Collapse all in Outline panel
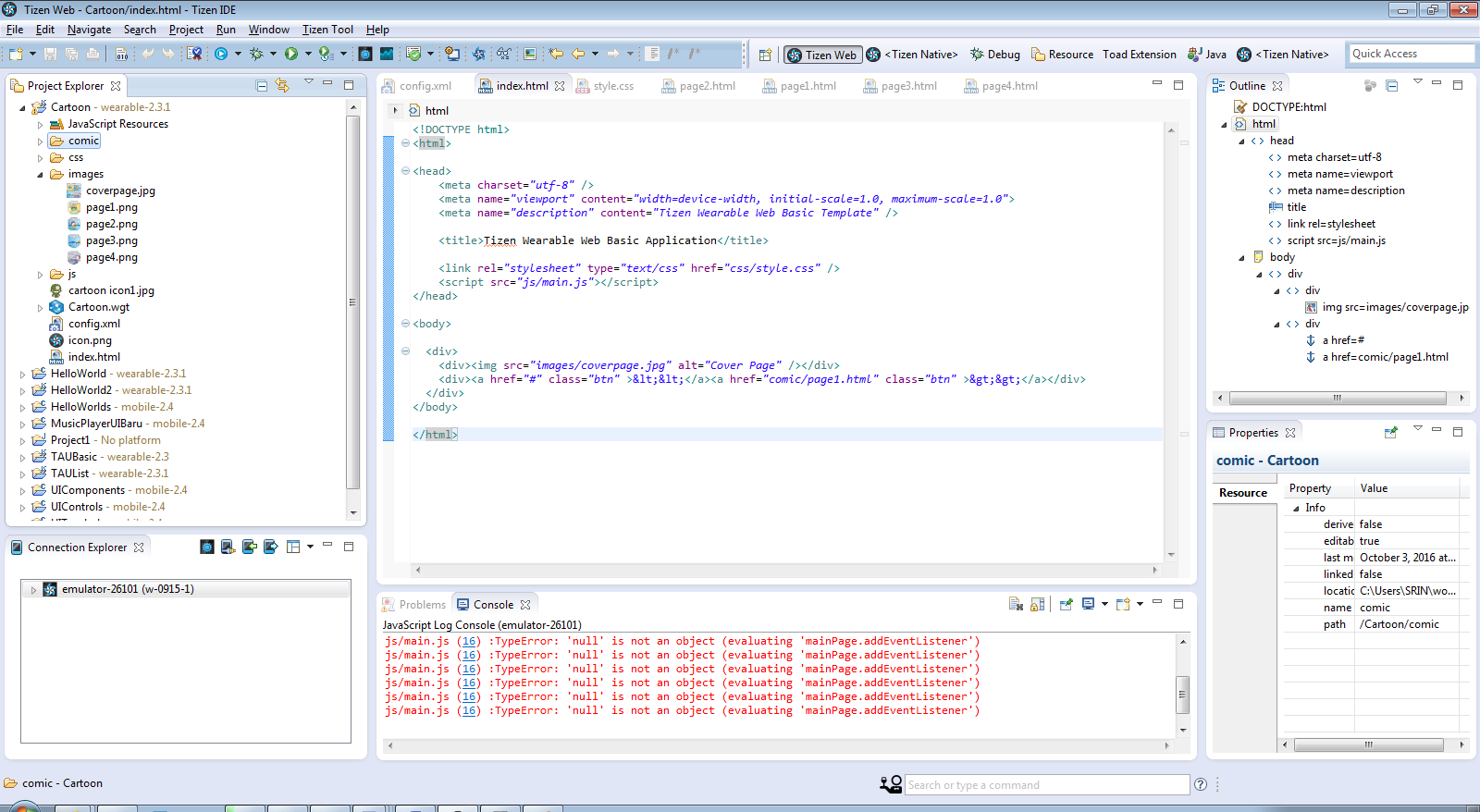 (1392, 85)
